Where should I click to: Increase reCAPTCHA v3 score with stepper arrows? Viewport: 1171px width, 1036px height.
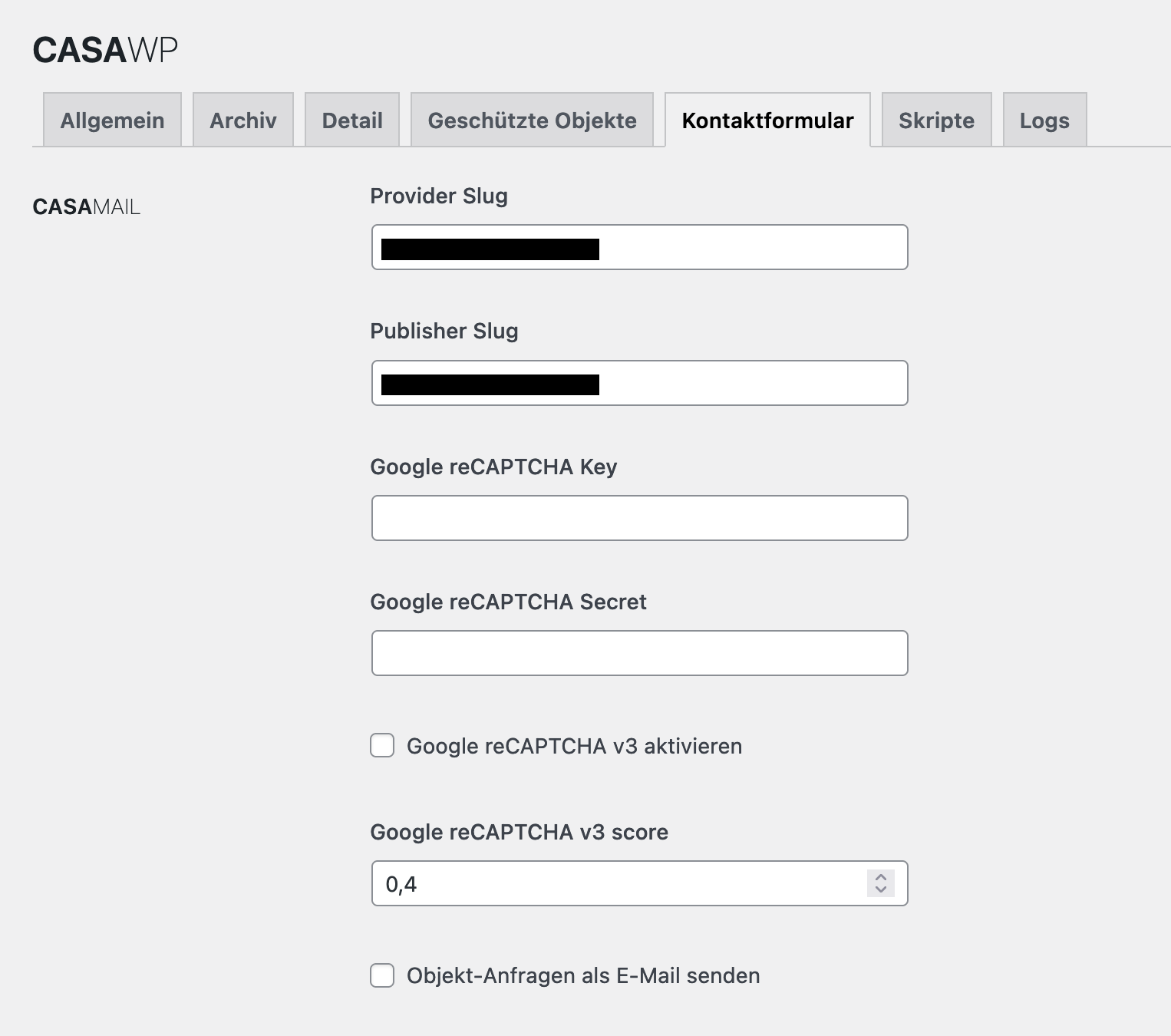coord(881,877)
